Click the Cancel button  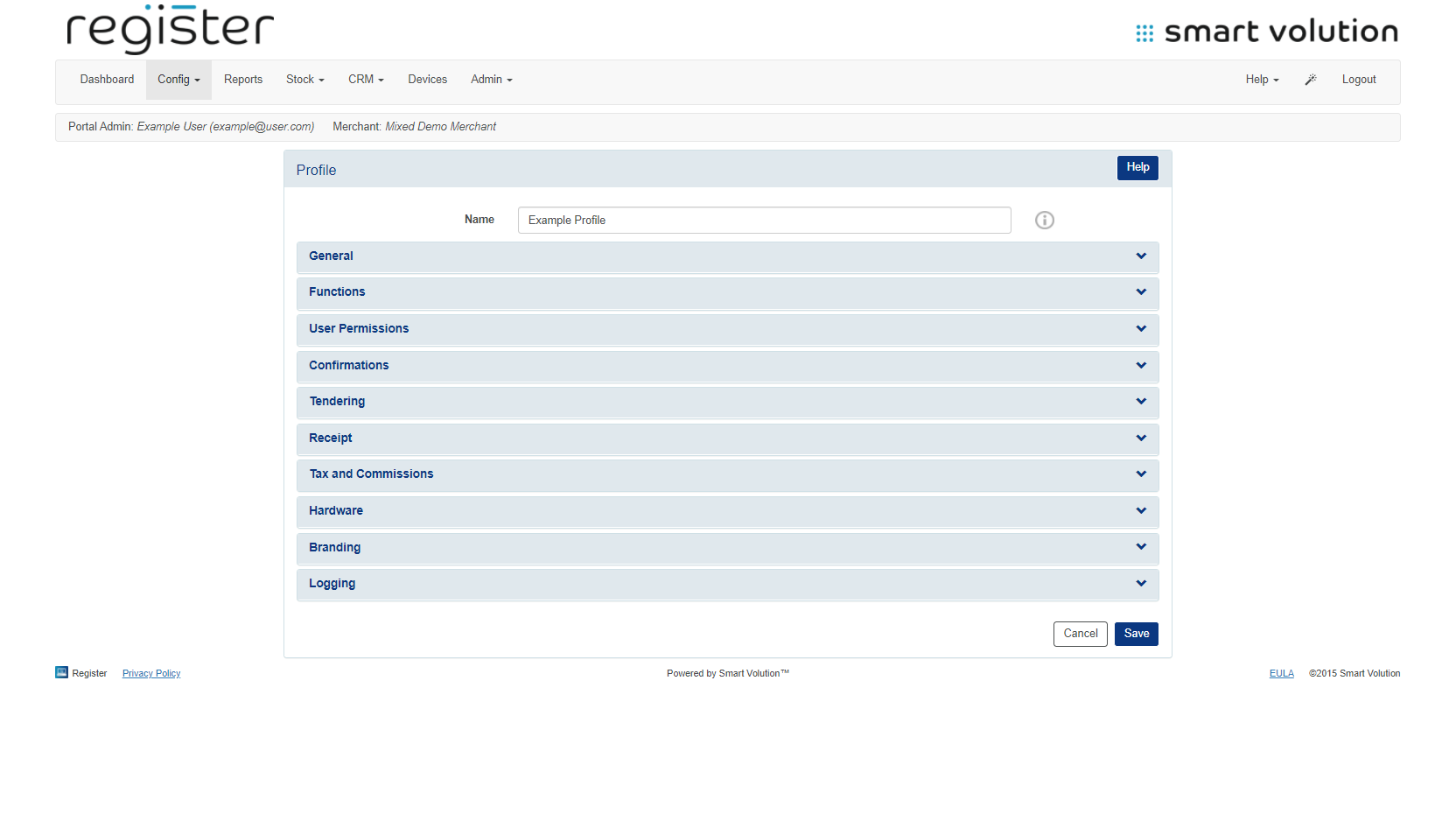coord(1081,634)
